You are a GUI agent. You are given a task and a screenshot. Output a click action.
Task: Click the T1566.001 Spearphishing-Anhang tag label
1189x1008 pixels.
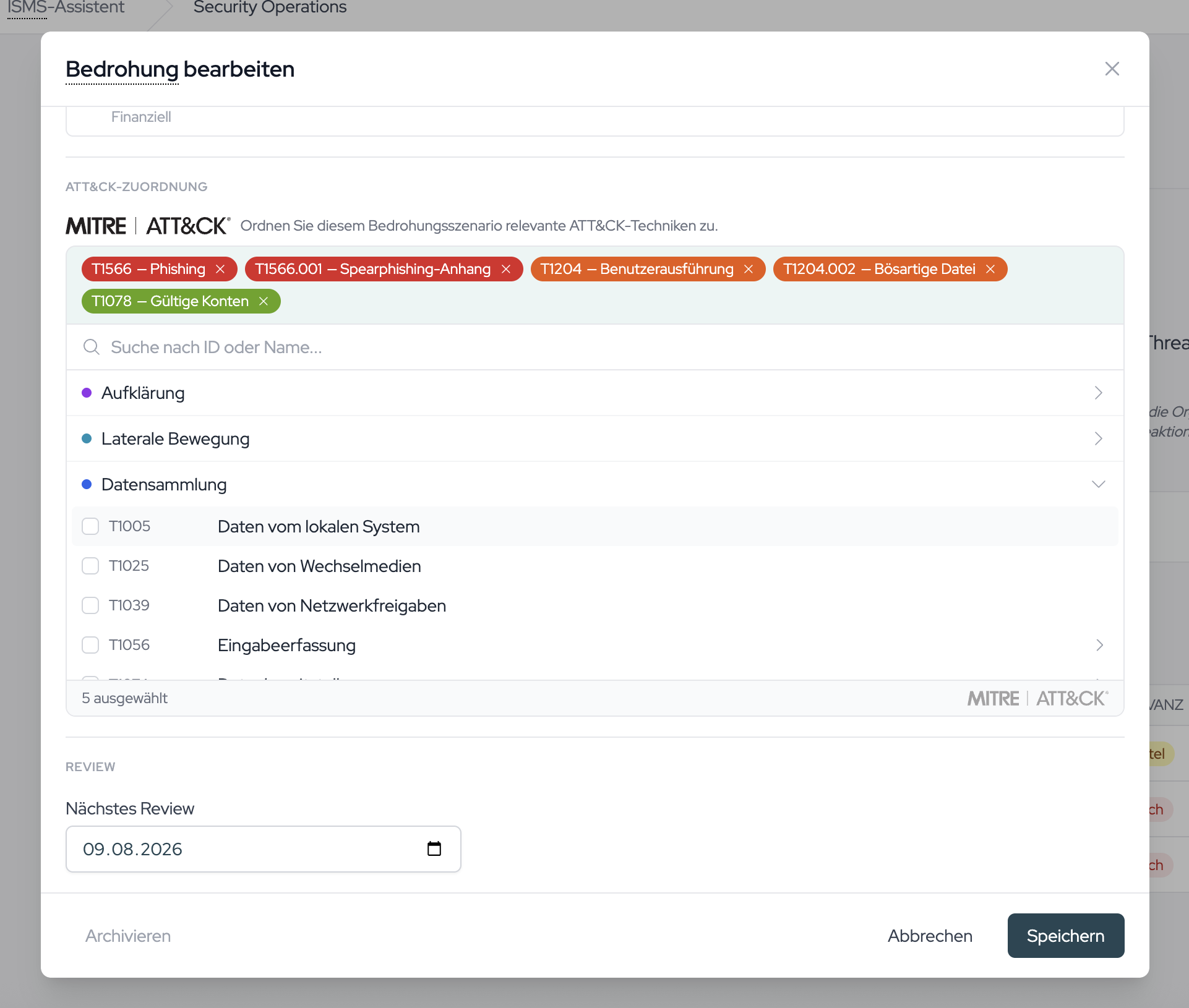[x=373, y=269]
